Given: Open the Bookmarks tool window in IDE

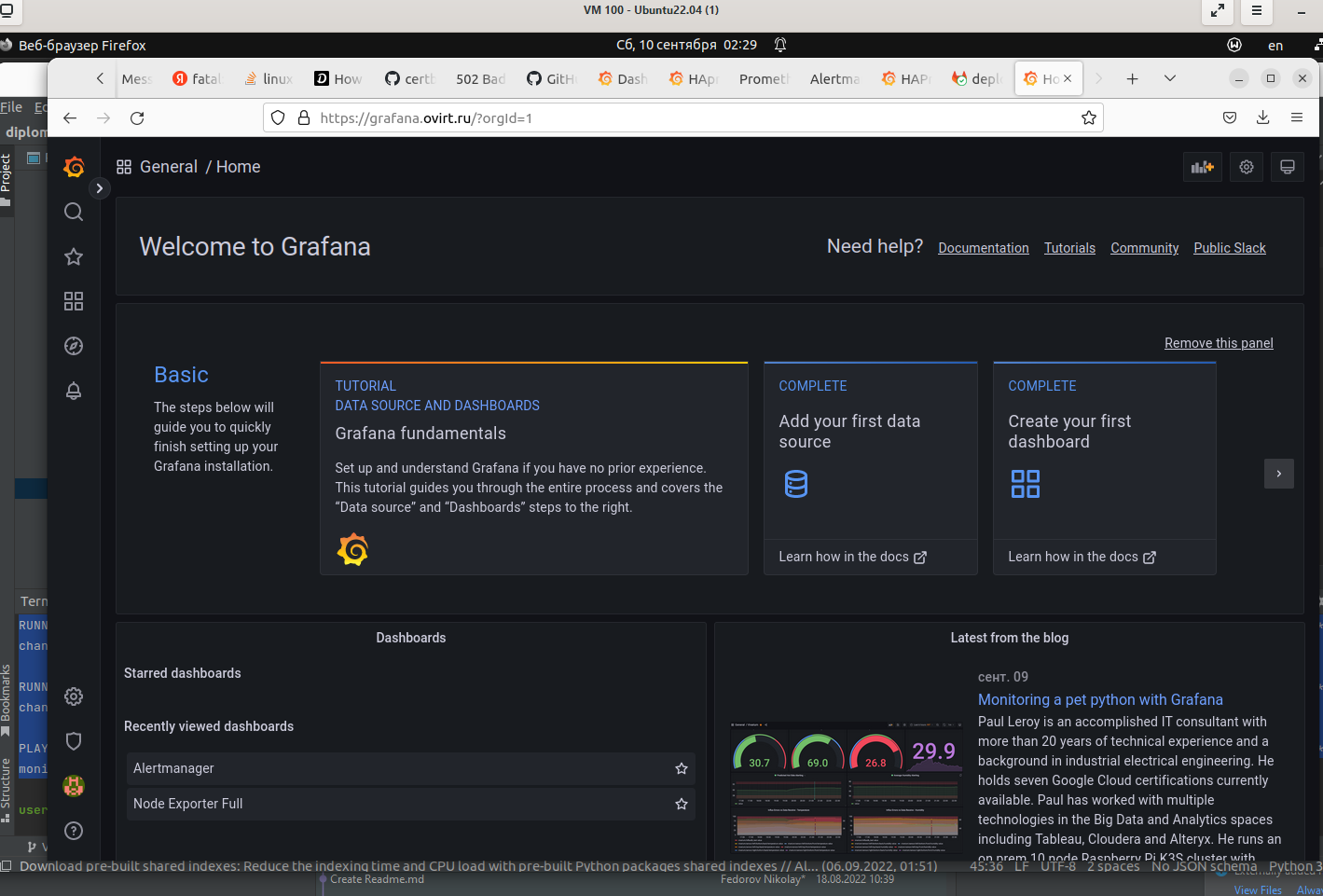Looking at the screenshot, I should click(6, 699).
